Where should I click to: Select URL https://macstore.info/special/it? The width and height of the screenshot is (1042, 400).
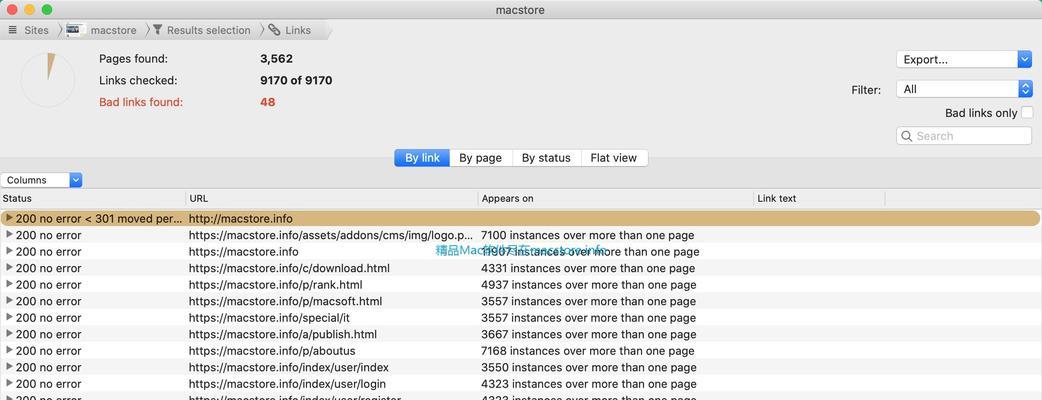(270, 318)
